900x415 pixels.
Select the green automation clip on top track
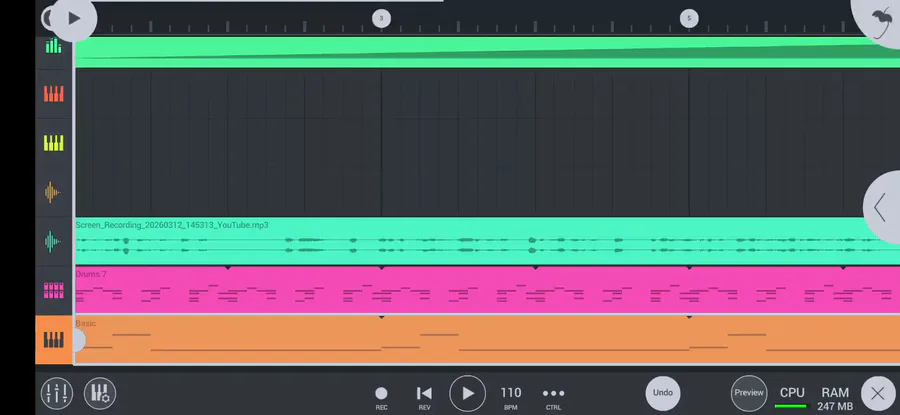[x=487, y=52]
